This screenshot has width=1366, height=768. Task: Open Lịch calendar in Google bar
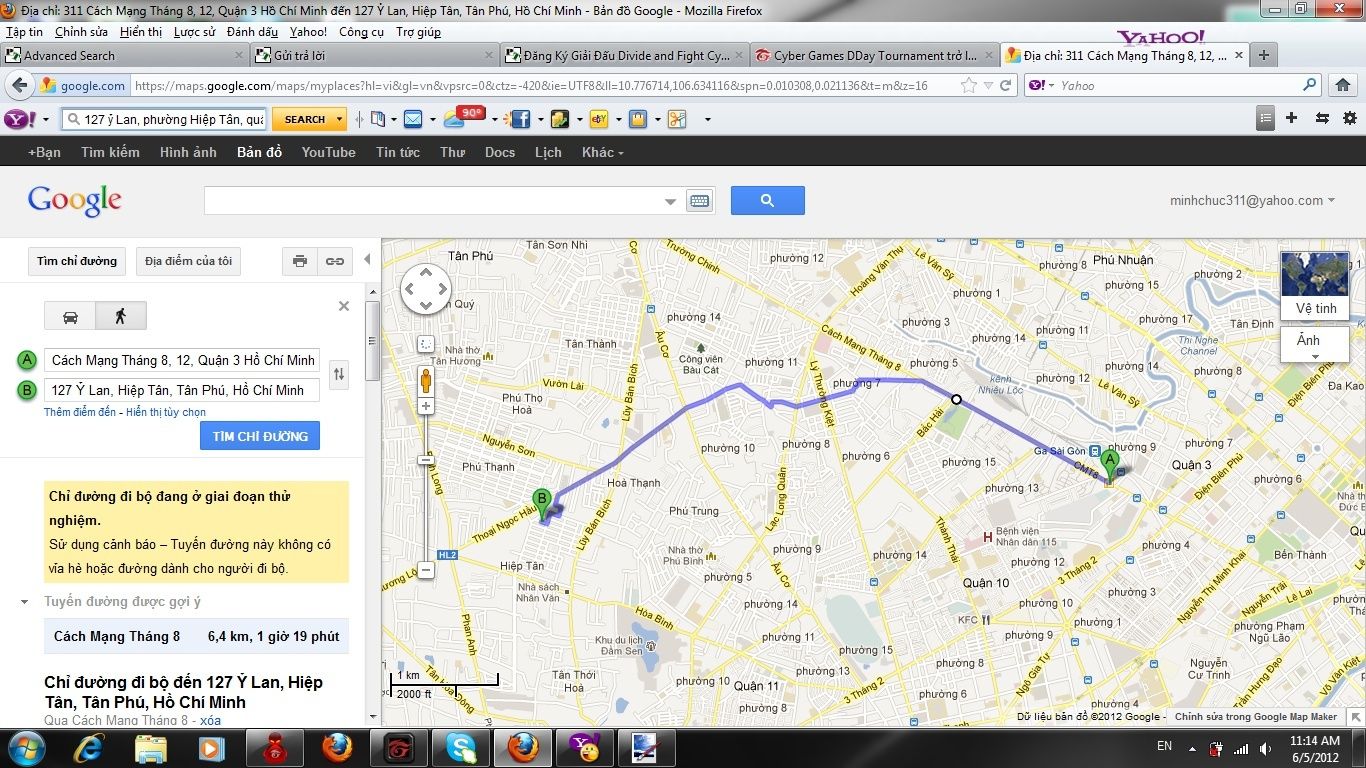(548, 152)
